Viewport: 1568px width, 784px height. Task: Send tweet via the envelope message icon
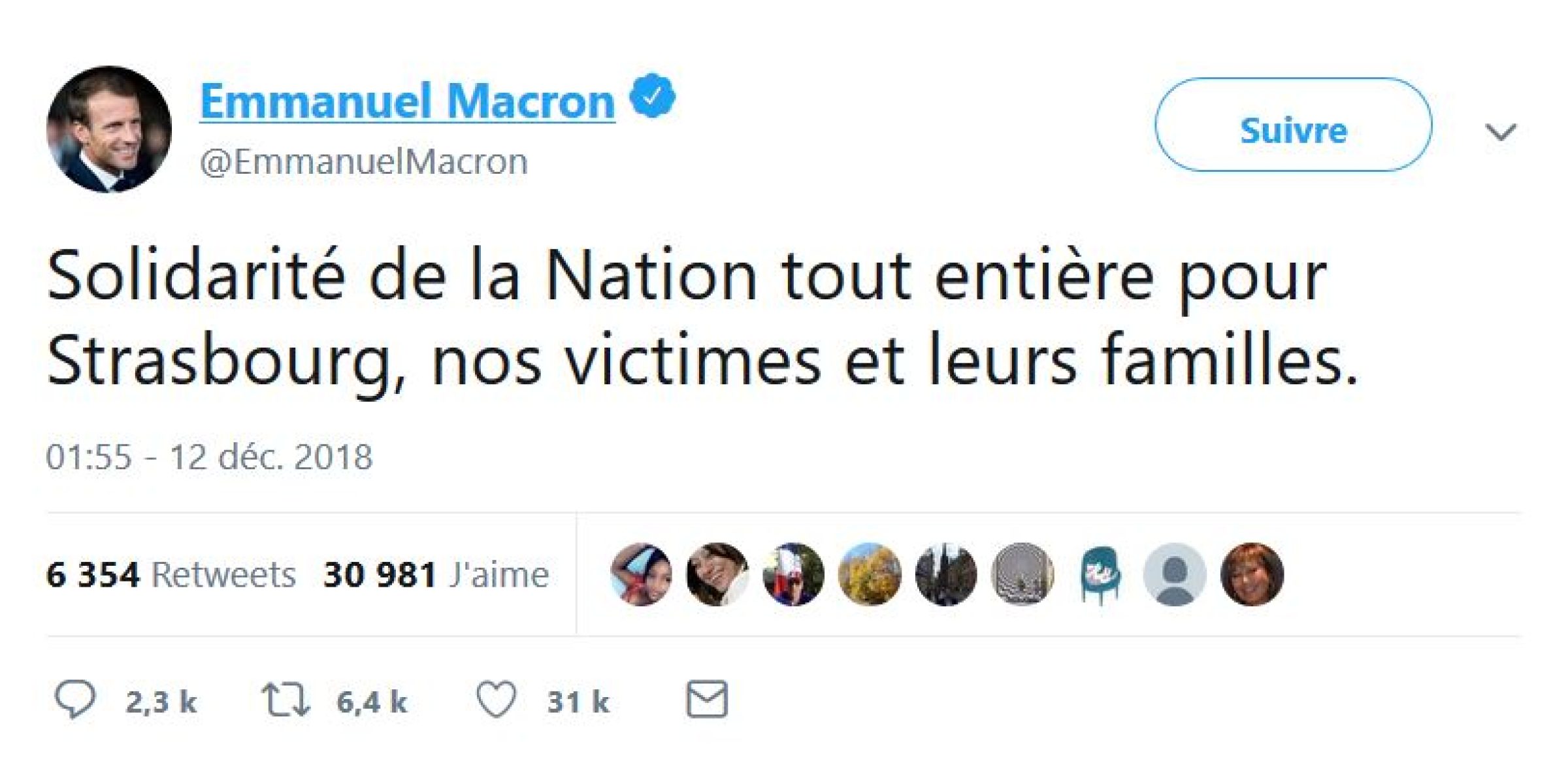707,699
